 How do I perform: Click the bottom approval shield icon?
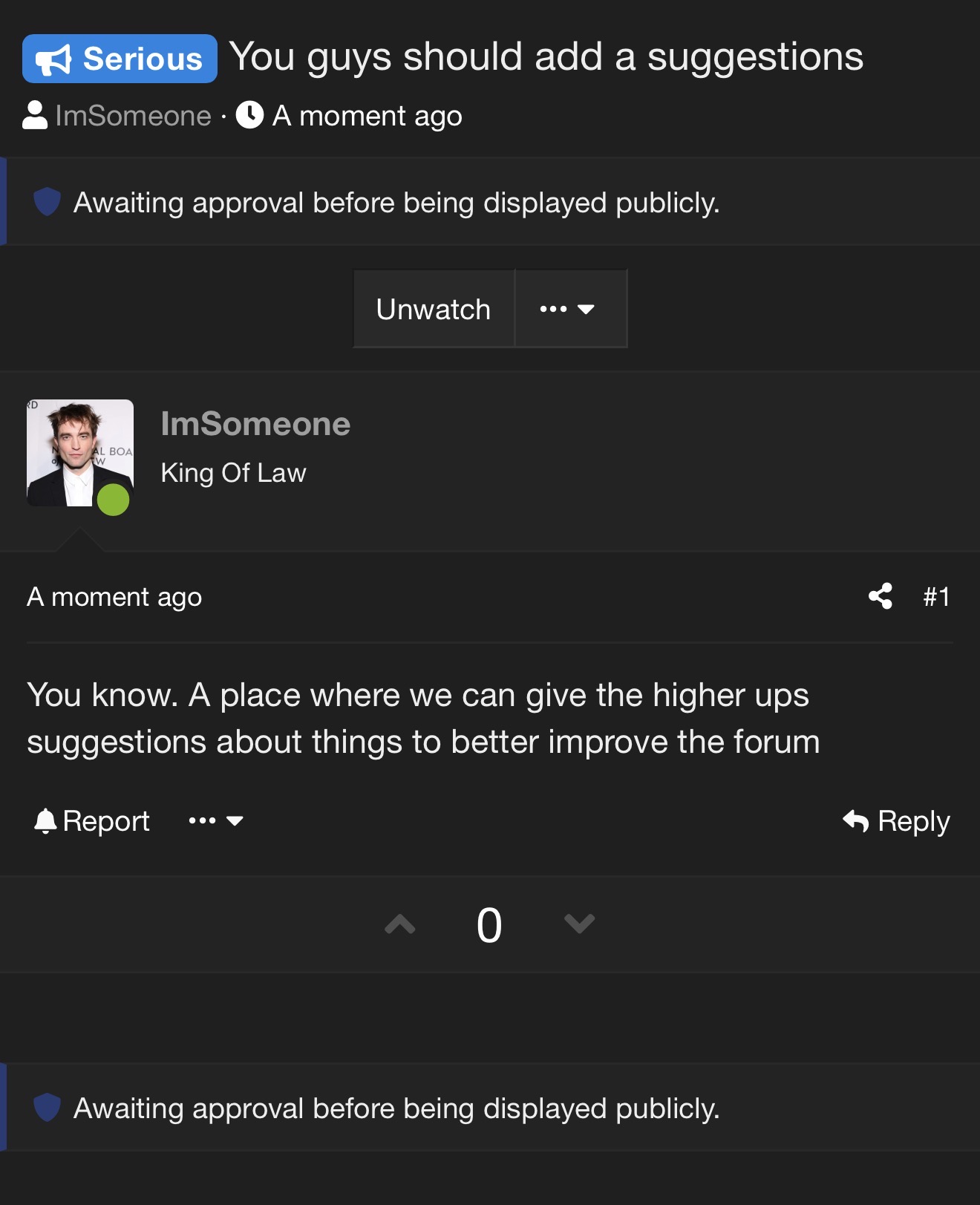[47, 1108]
